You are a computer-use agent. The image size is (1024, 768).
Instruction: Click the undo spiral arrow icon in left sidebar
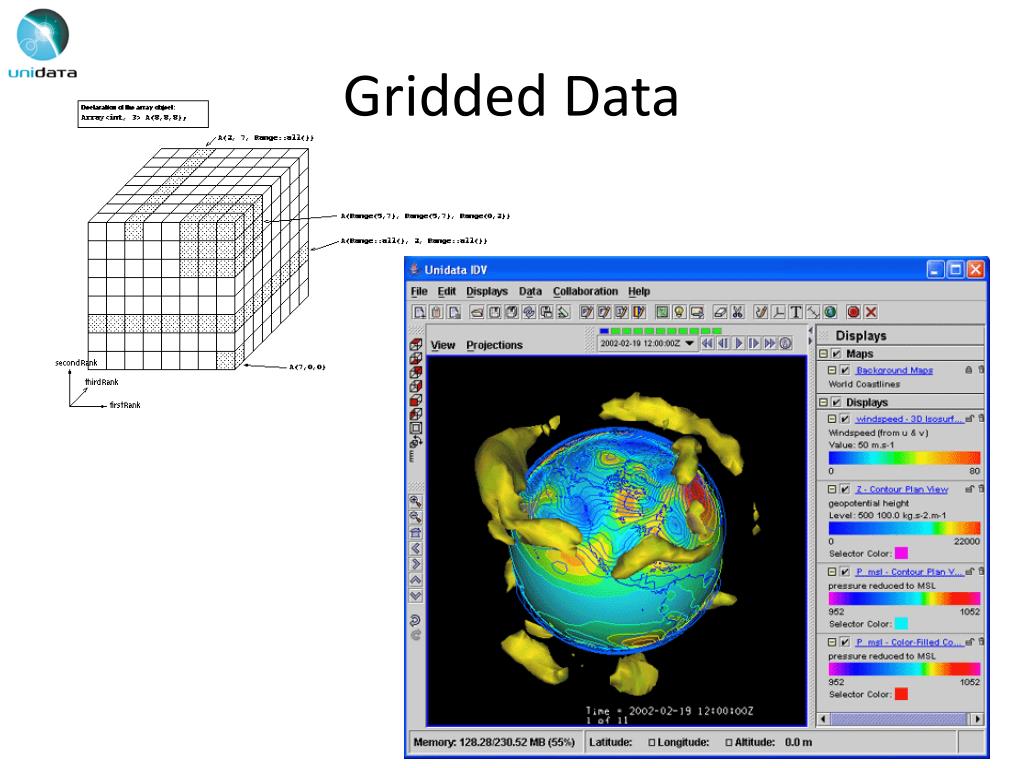pos(415,618)
